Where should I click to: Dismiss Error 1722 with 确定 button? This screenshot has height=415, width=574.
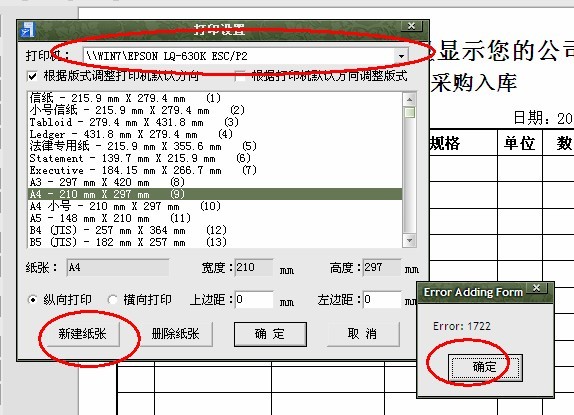point(485,367)
